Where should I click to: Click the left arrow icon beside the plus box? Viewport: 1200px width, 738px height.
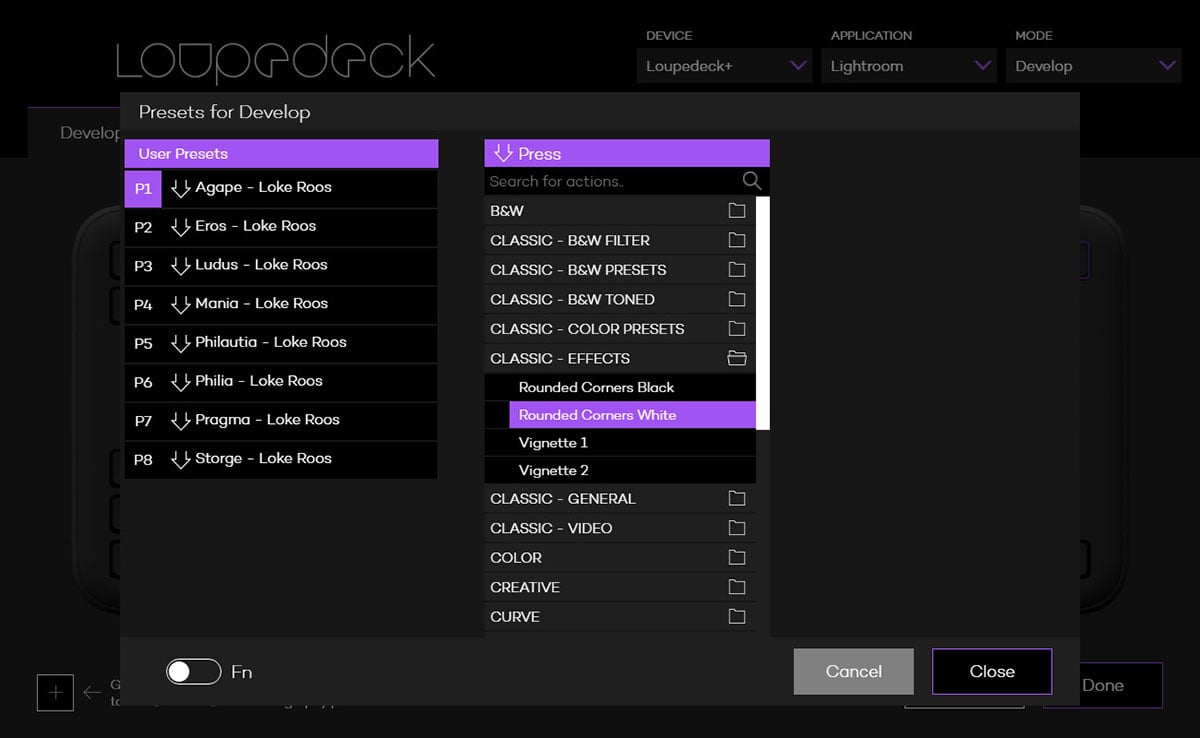[x=92, y=692]
